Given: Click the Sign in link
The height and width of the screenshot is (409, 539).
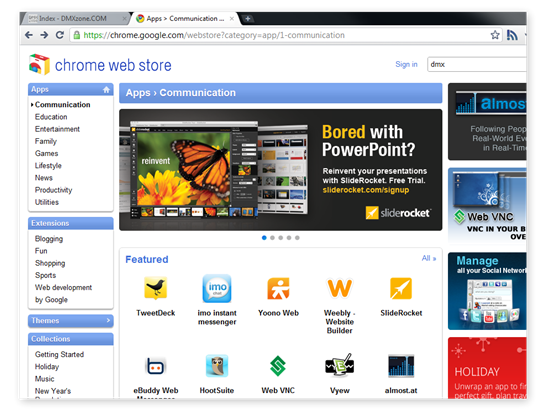Looking at the screenshot, I should 406,64.
